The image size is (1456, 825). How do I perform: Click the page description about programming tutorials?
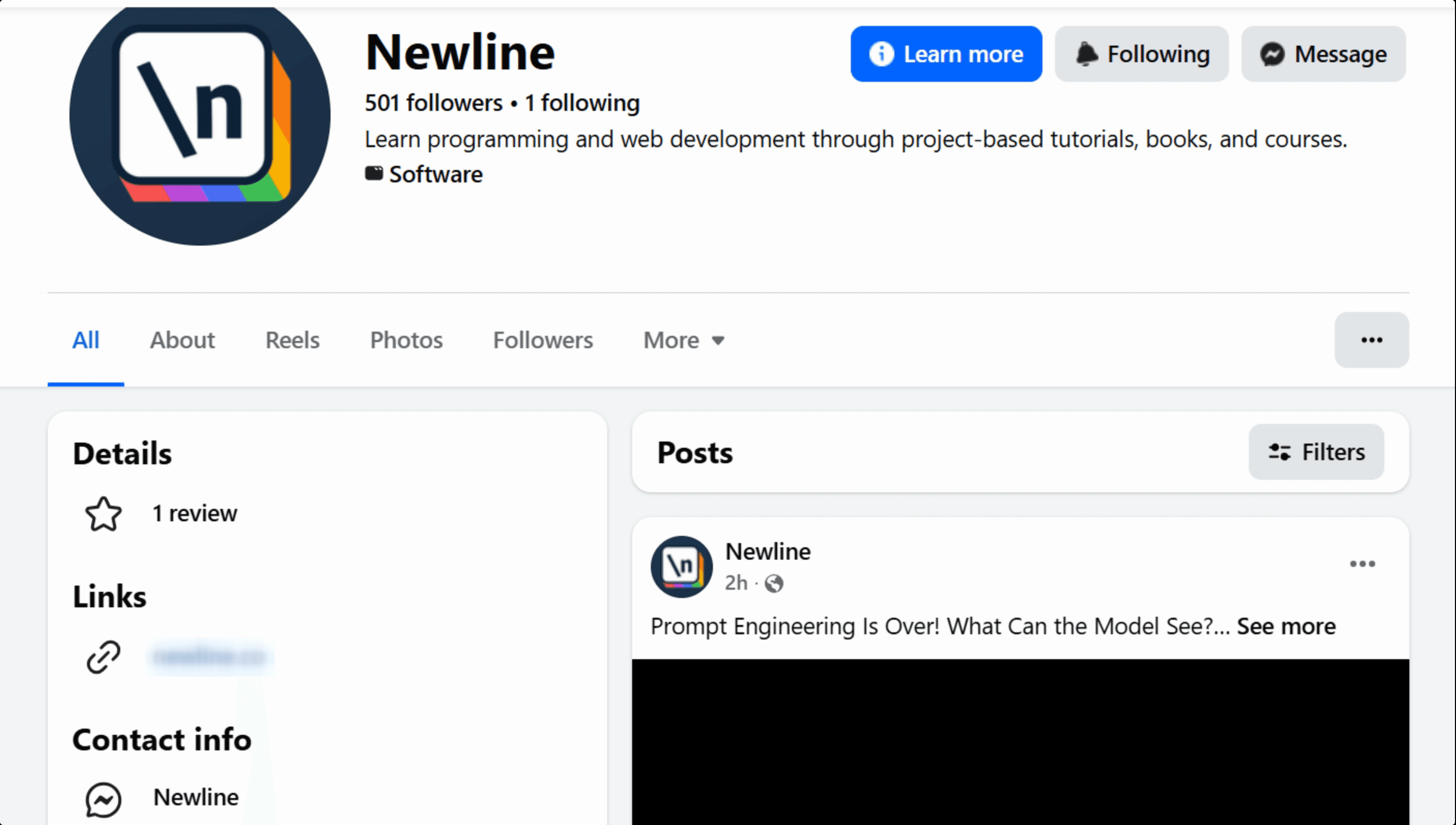(x=856, y=139)
